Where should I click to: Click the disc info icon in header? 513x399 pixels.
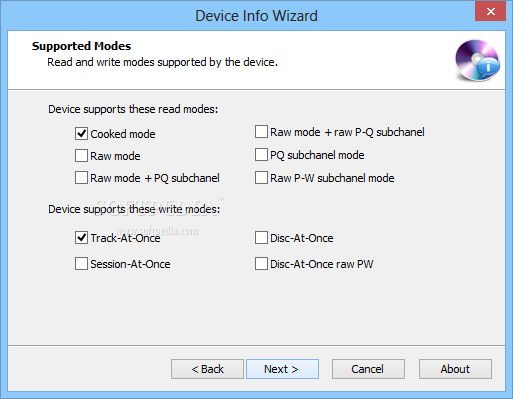click(477, 60)
